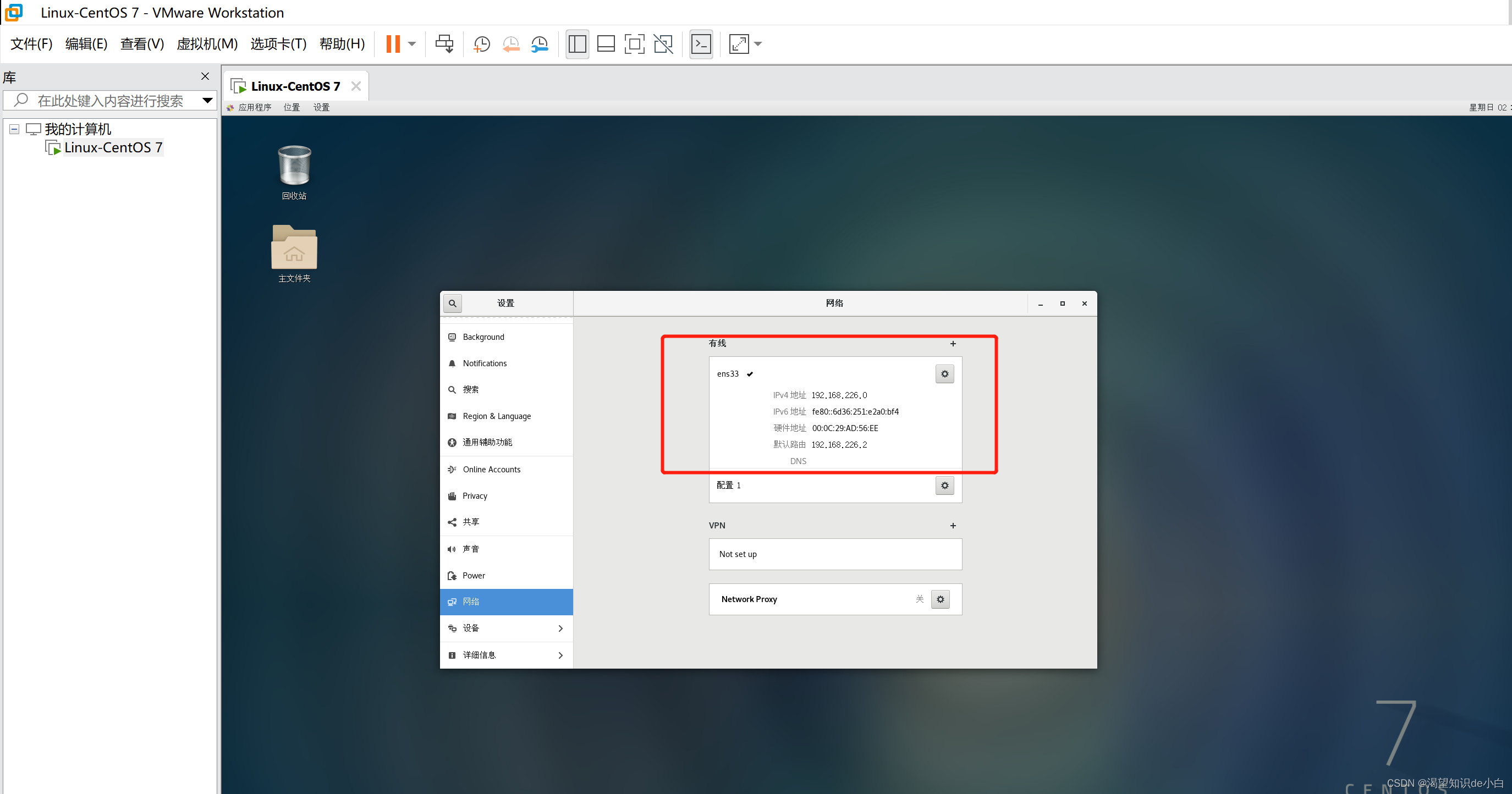This screenshot has height=794, width=1512.
Task: Open the 位置 menu in CentOS top bar
Action: pyautogui.click(x=292, y=107)
